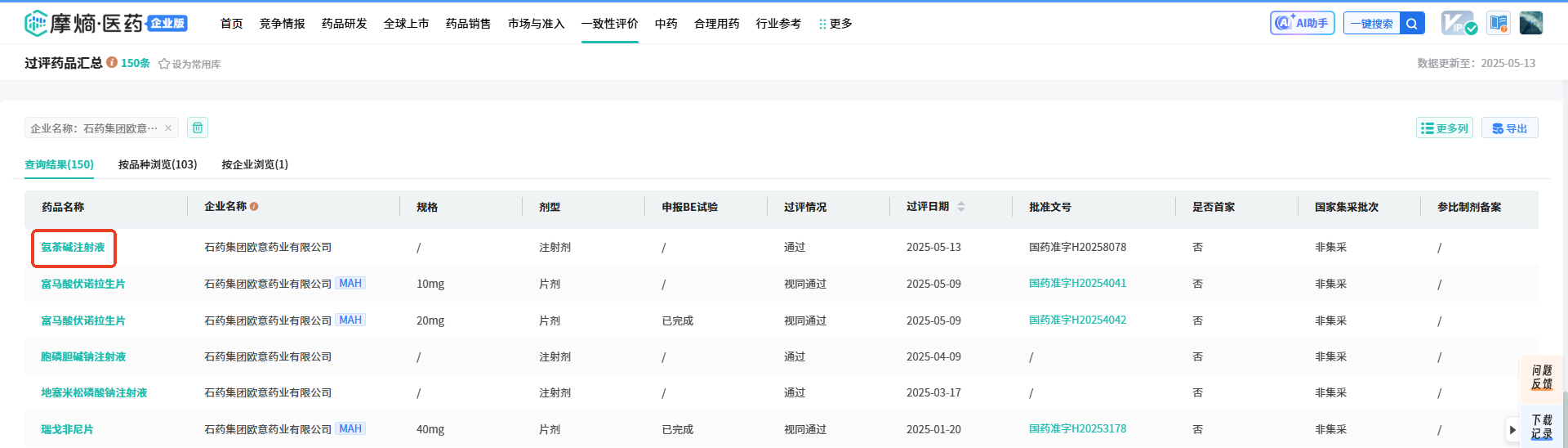Screen dimensions: 1568x448
Task: Open the user avatar profile
Action: point(1530,23)
